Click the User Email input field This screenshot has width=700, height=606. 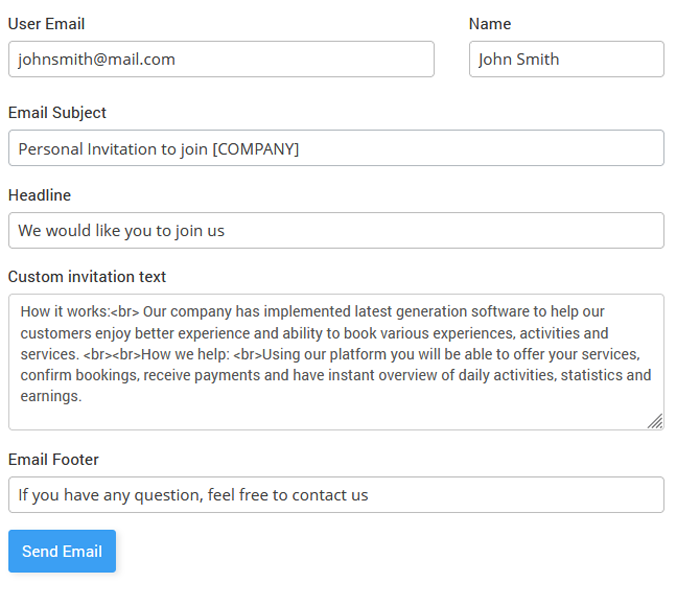tap(221, 59)
